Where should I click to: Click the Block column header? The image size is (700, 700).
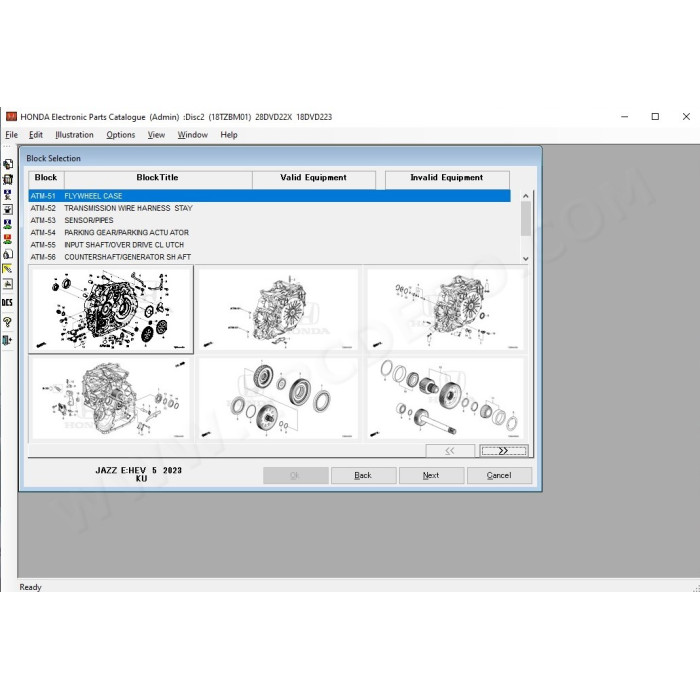pyautogui.click(x=46, y=178)
